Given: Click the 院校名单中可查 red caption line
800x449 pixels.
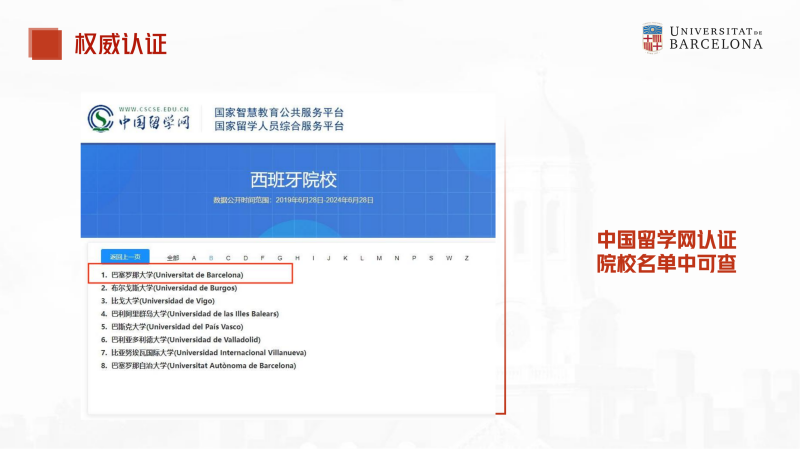Looking at the screenshot, I should (x=666, y=263).
